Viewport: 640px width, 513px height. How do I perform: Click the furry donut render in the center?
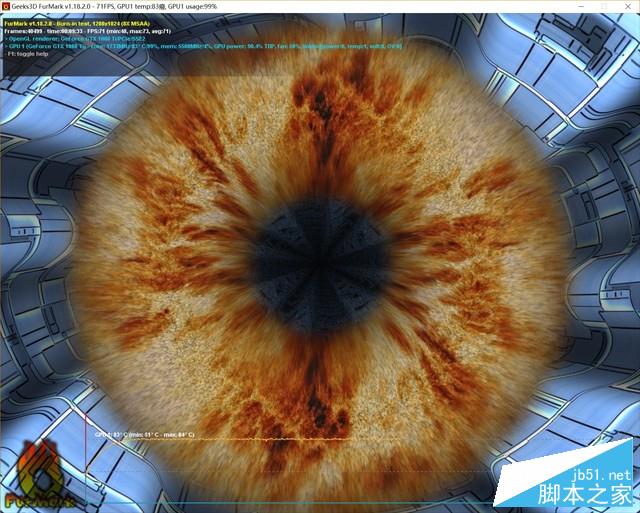(x=320, y=265)
